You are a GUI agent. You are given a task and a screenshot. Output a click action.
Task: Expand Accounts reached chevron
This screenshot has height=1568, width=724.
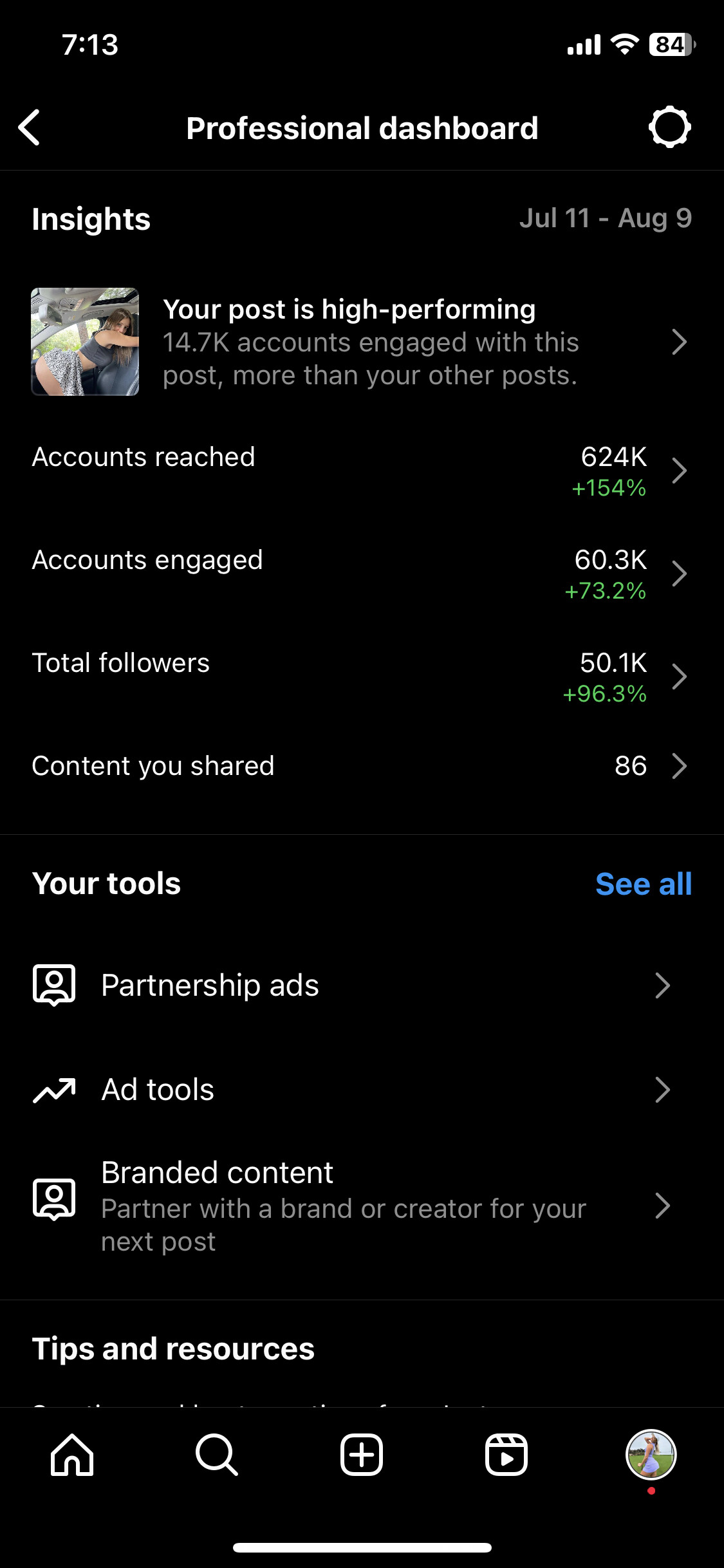click(680, 471)
